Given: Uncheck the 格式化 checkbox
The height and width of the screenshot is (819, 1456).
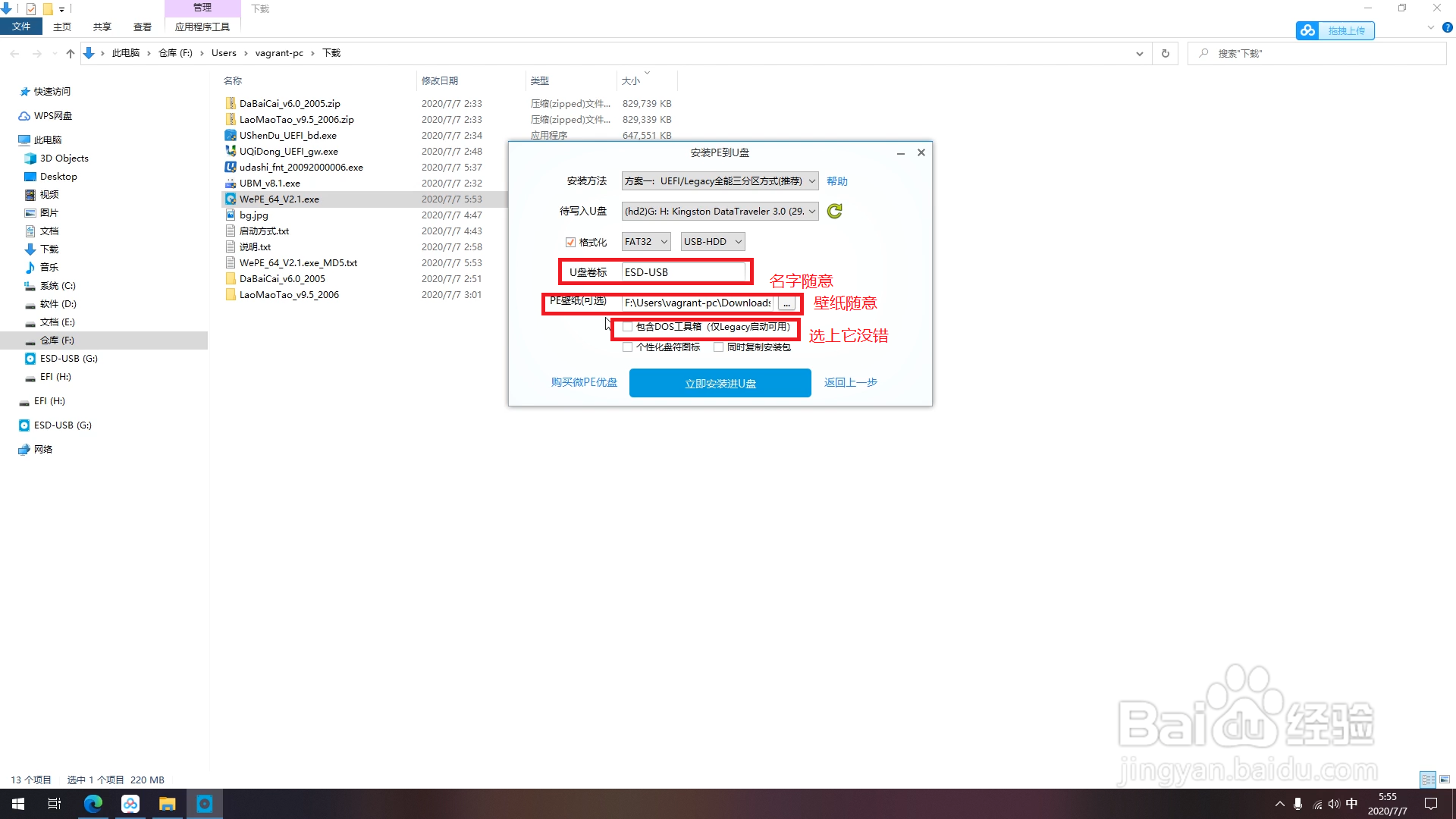Looking at the screenshot, I should [570, 242].
